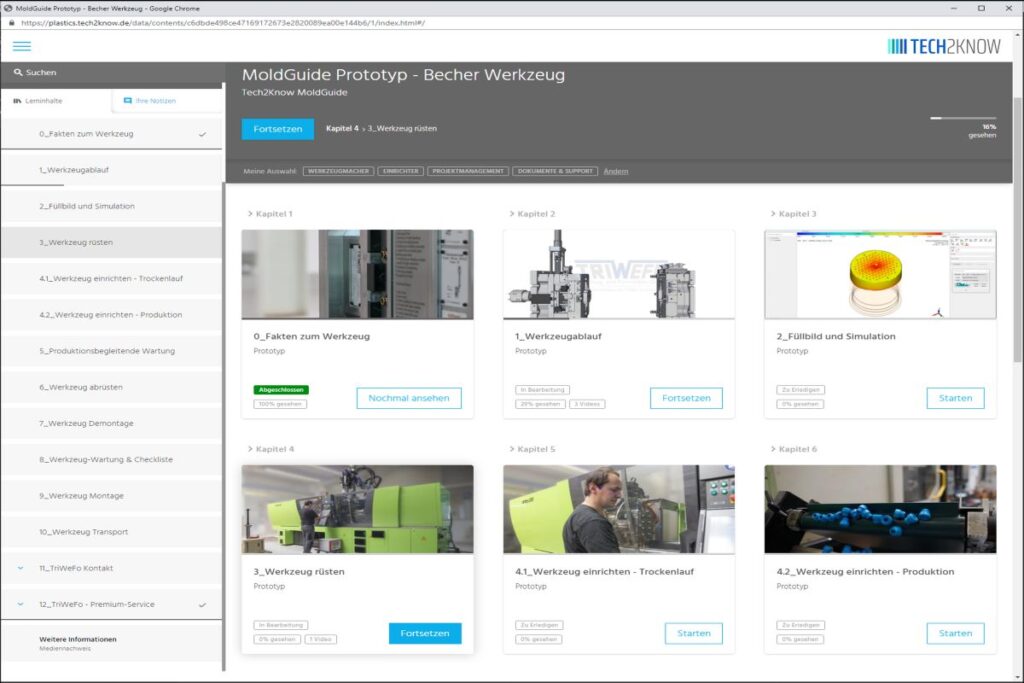Click the PROJEKTMANAGEMENT selection tag

coord(468,171)
